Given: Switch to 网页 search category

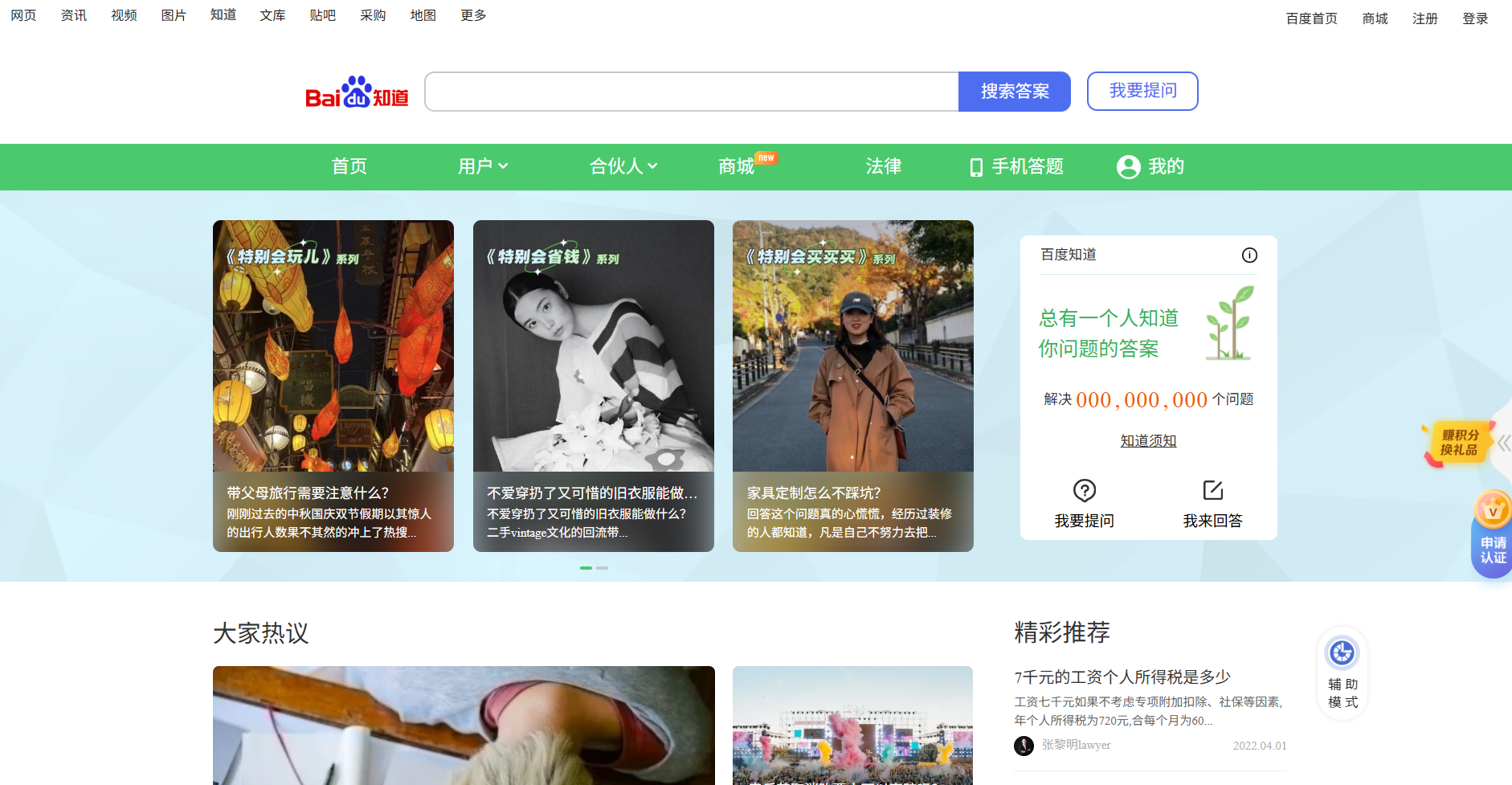Looking at the screenshot, I should pyautogui.click(x=23, y=15).
